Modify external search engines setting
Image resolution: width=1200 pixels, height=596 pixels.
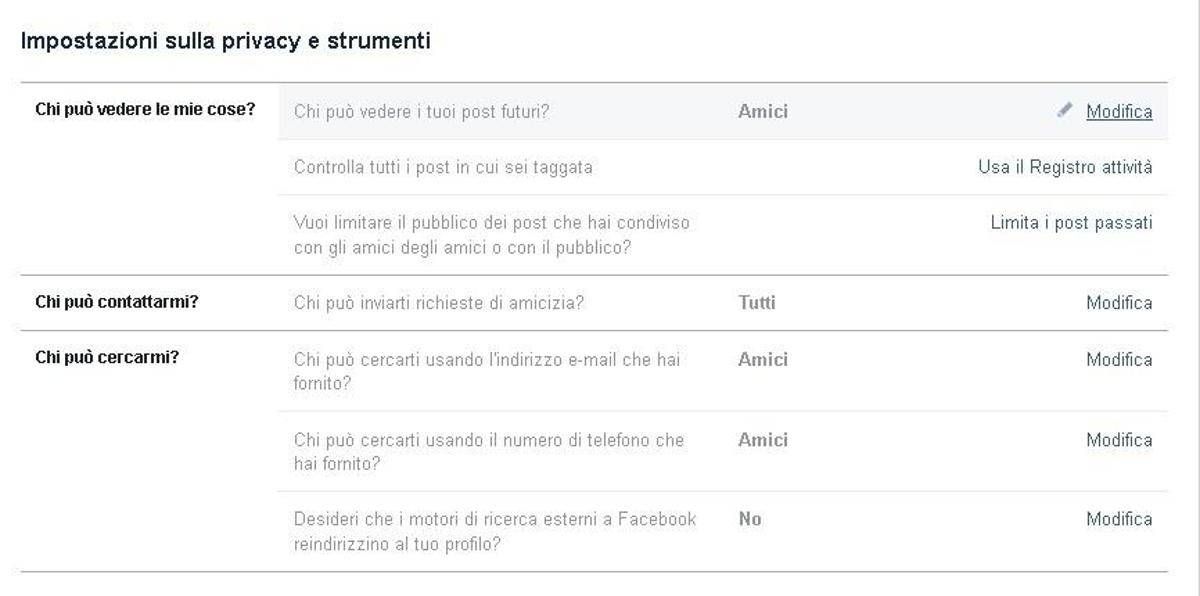[x=1119, y=520]
